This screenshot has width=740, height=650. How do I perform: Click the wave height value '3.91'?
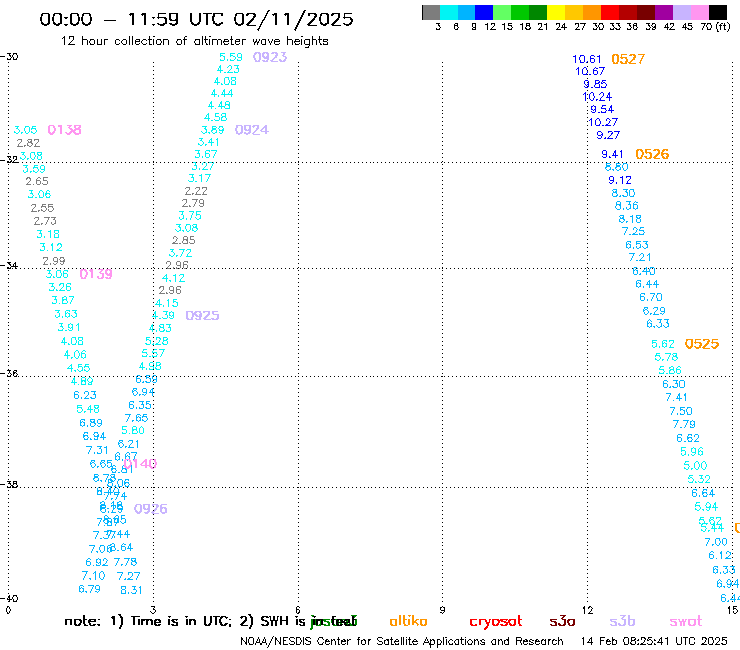click(69, 328)
